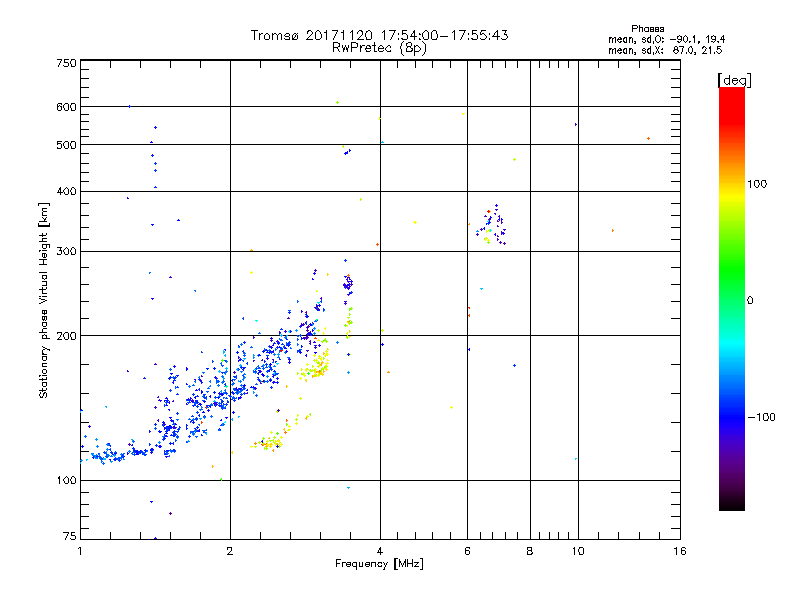
Task: Click the black bottom of the phase colorbar
Action: pos(732,503)
